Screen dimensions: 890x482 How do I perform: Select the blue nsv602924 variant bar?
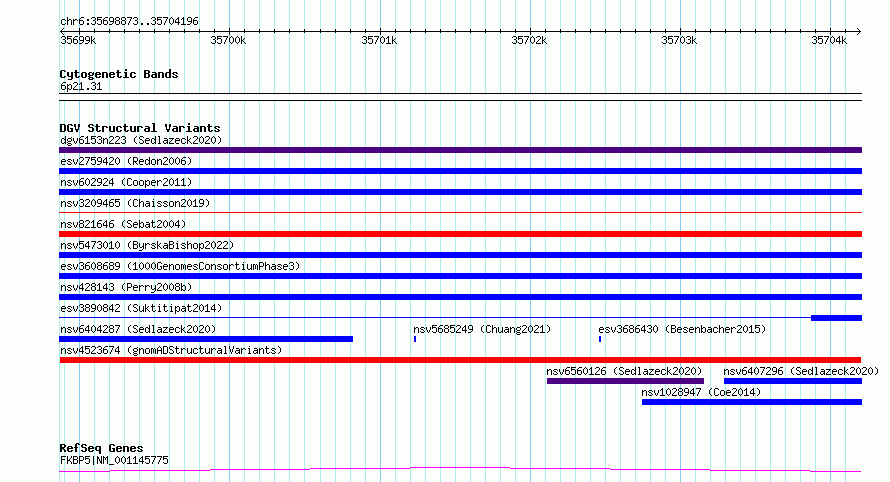tap(460, 192)
